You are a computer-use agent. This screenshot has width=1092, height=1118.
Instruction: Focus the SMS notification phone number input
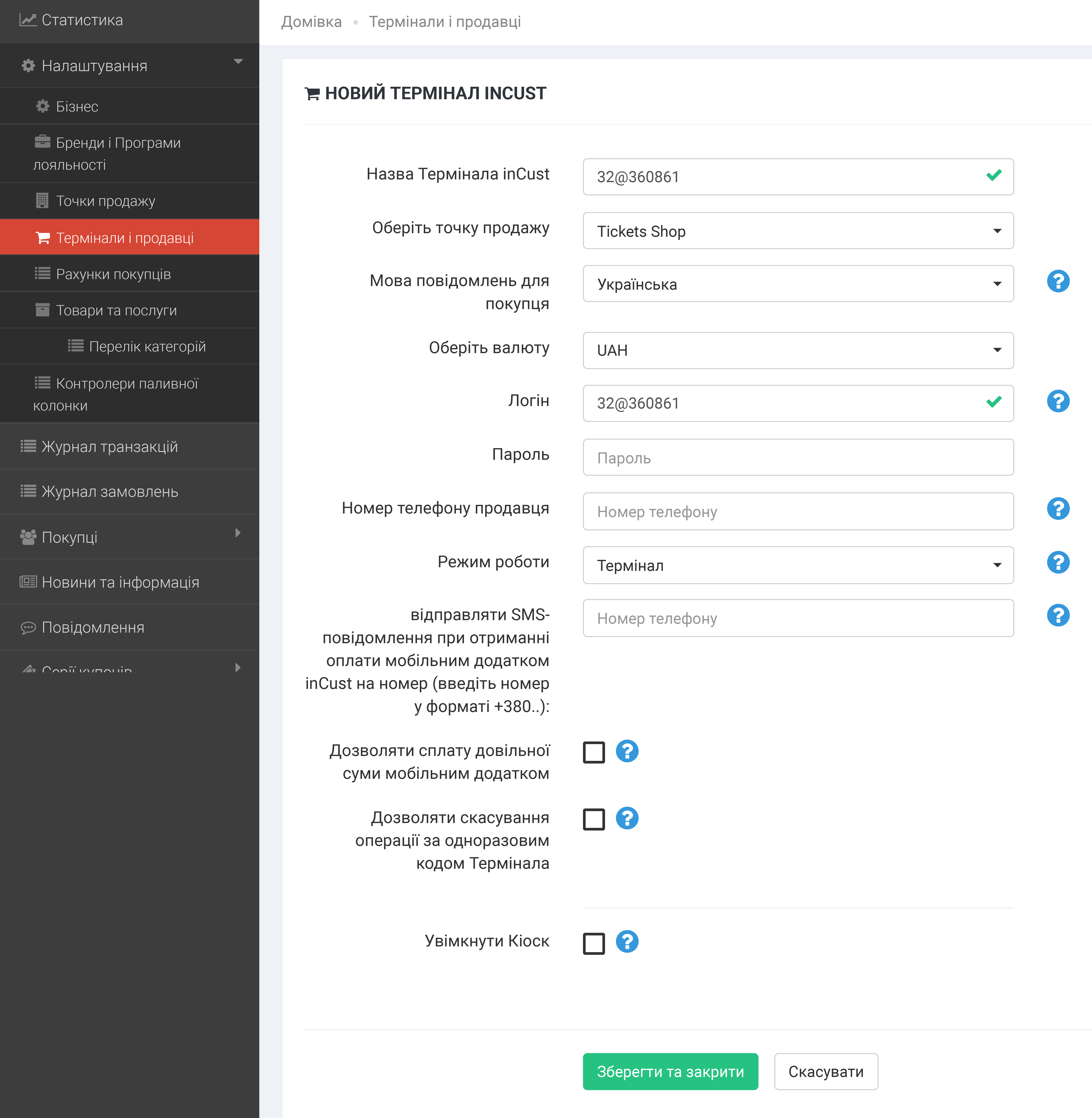click(x=798, y=618)
